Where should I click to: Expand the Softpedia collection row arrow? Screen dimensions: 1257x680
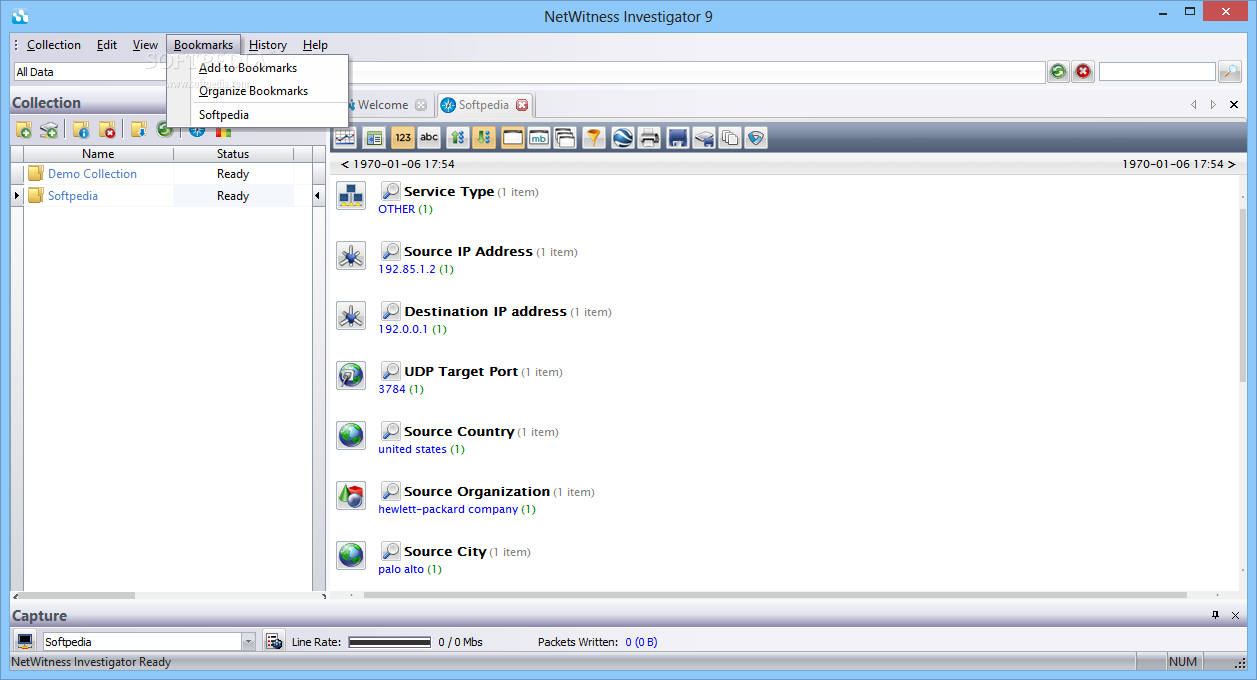pyautogui.click(x=17, y=196)
